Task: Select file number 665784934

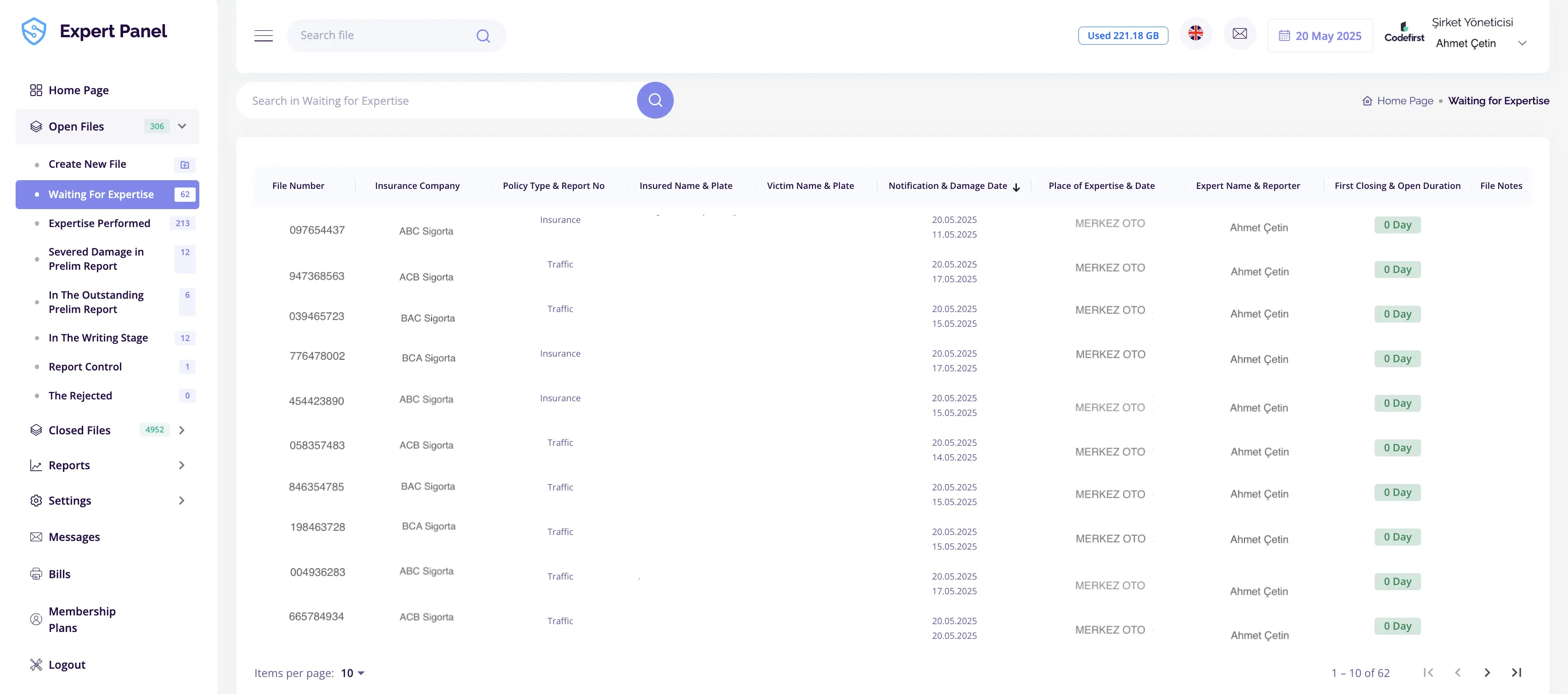Action: [x=316, y=617]
